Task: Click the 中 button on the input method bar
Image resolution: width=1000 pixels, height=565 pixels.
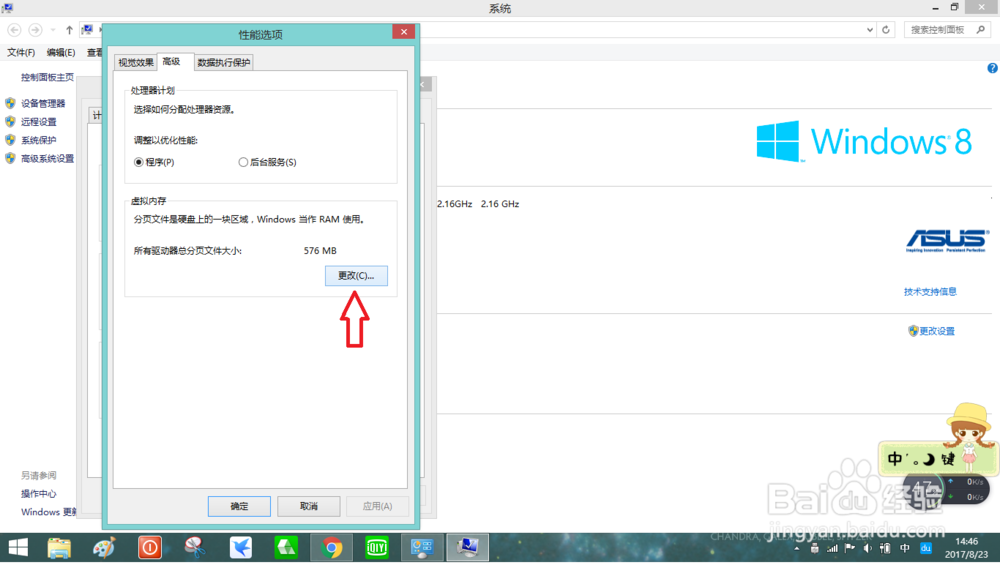Action: pyautogui.click(x=895, y=459)
